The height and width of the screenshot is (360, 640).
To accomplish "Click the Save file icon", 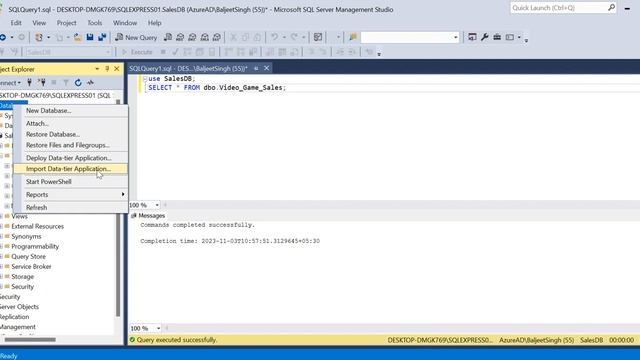I will (x=90, y=37).
